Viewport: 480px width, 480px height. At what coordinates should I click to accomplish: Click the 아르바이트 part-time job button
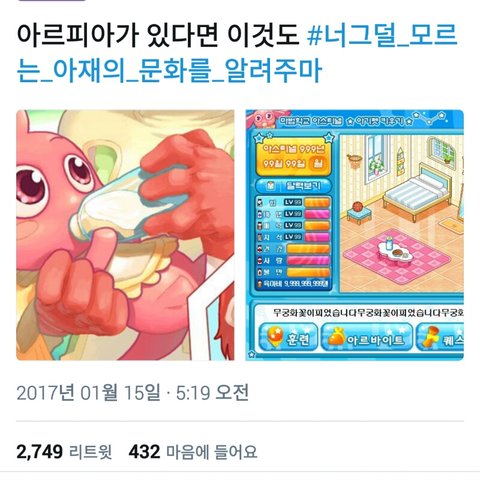(x=367, y=337)
